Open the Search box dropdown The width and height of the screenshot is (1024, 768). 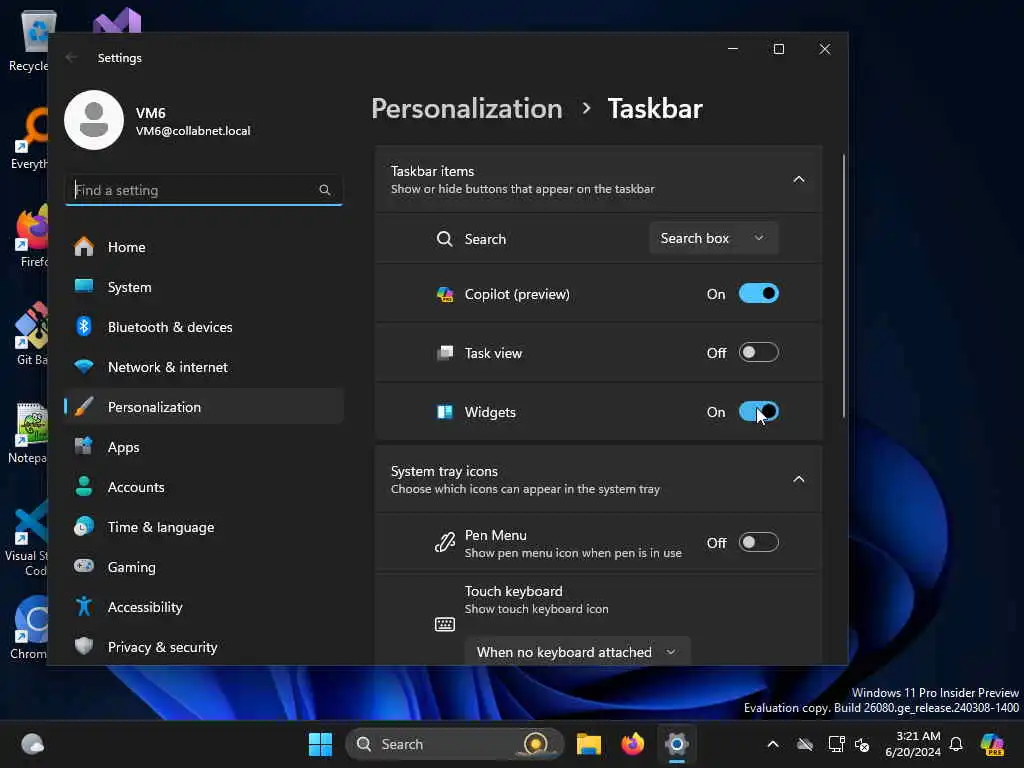(713, 238)
